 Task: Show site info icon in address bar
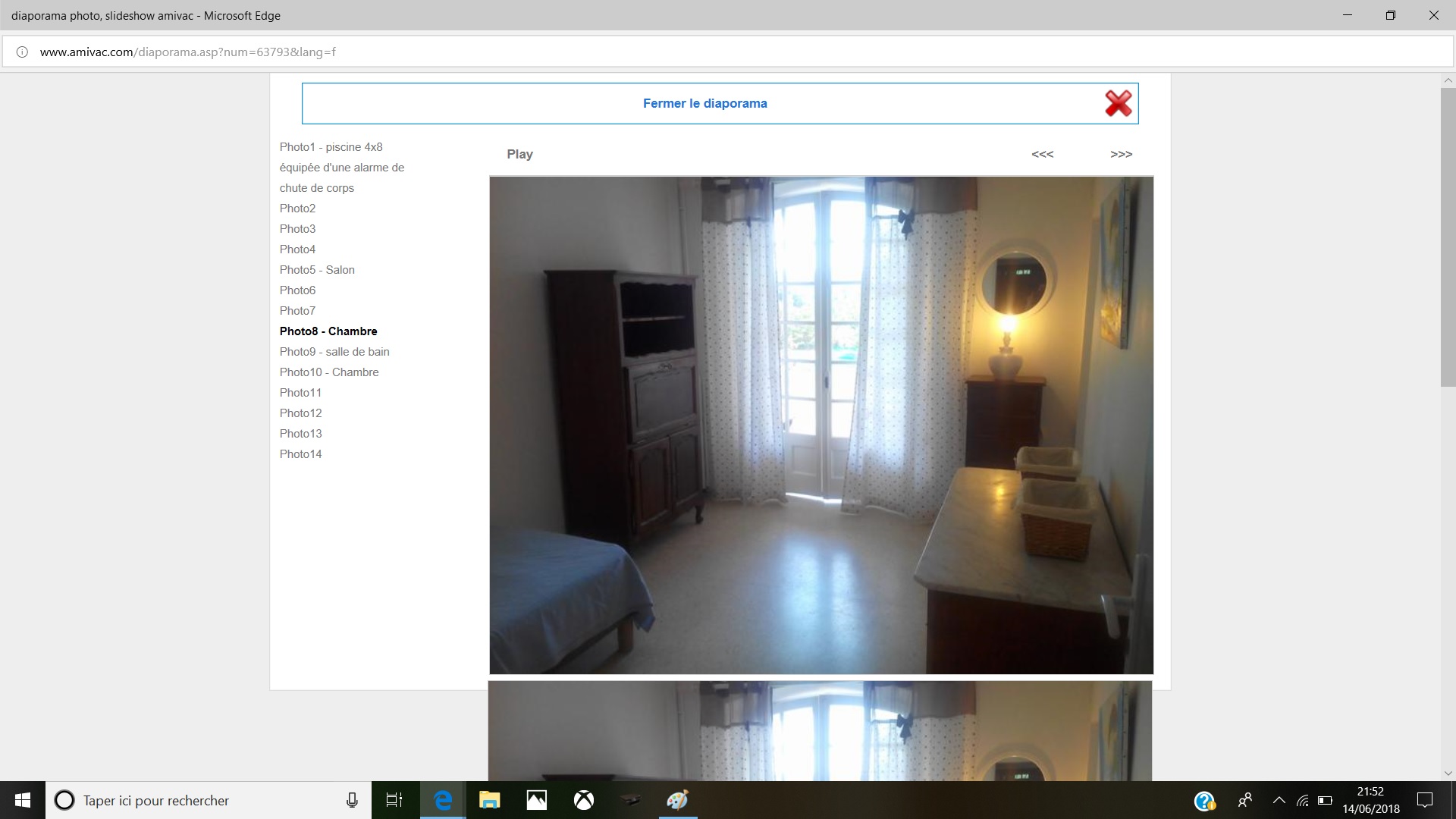click(22, 52)
